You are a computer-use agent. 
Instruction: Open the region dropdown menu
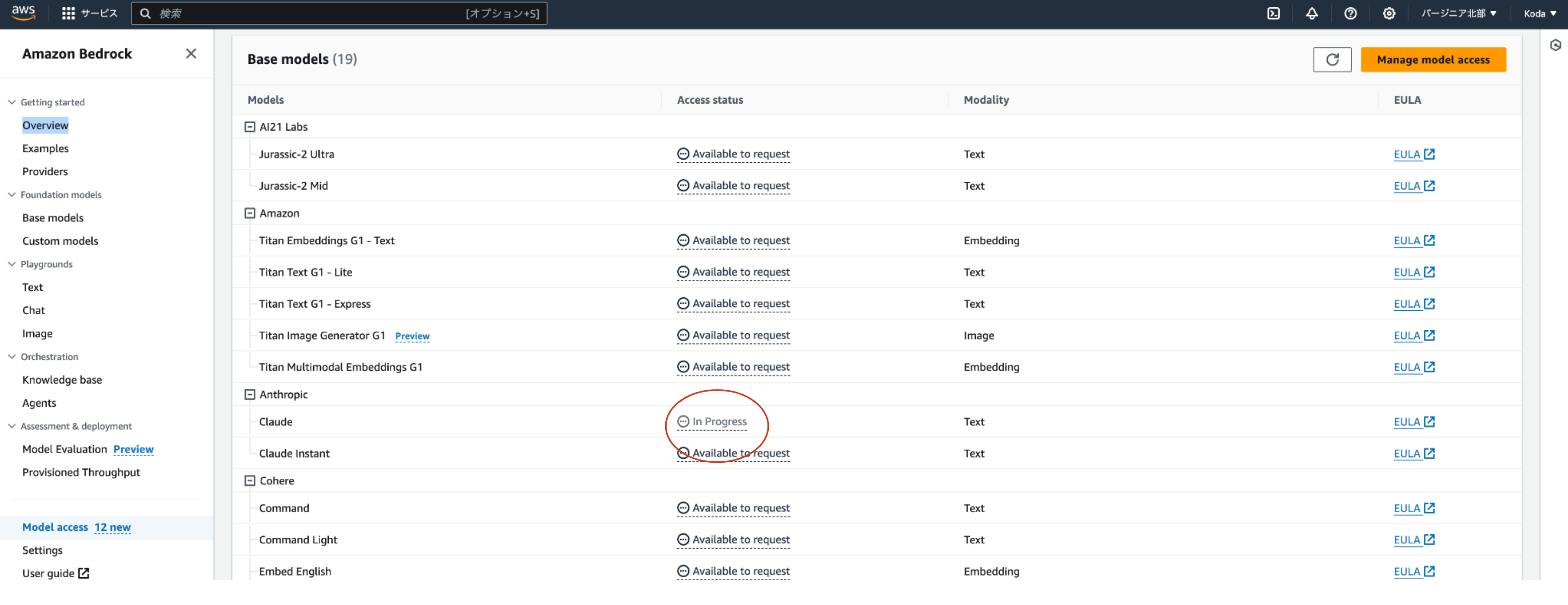point(1458,13)
